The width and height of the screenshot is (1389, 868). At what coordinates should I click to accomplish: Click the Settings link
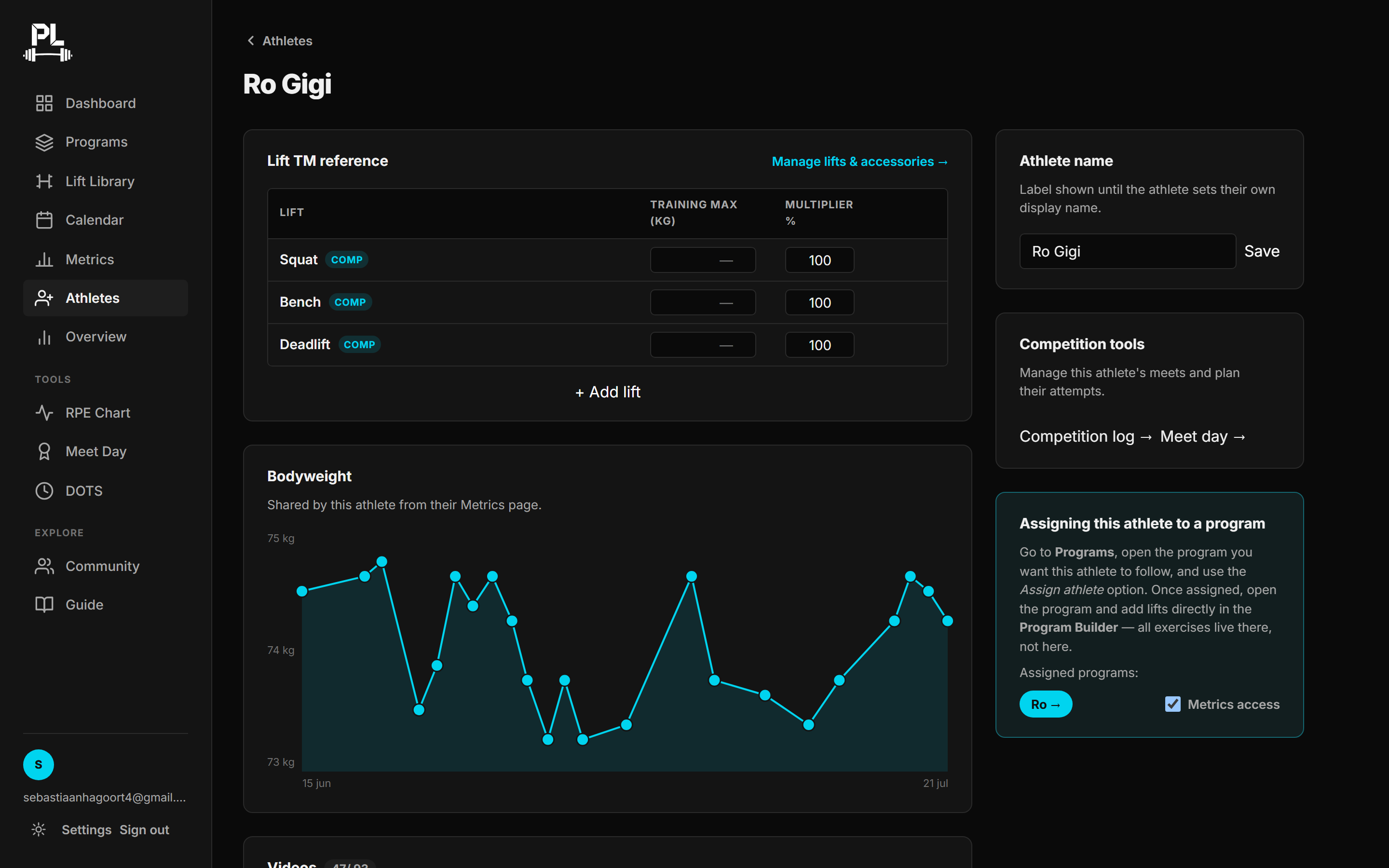click(87, 830)
